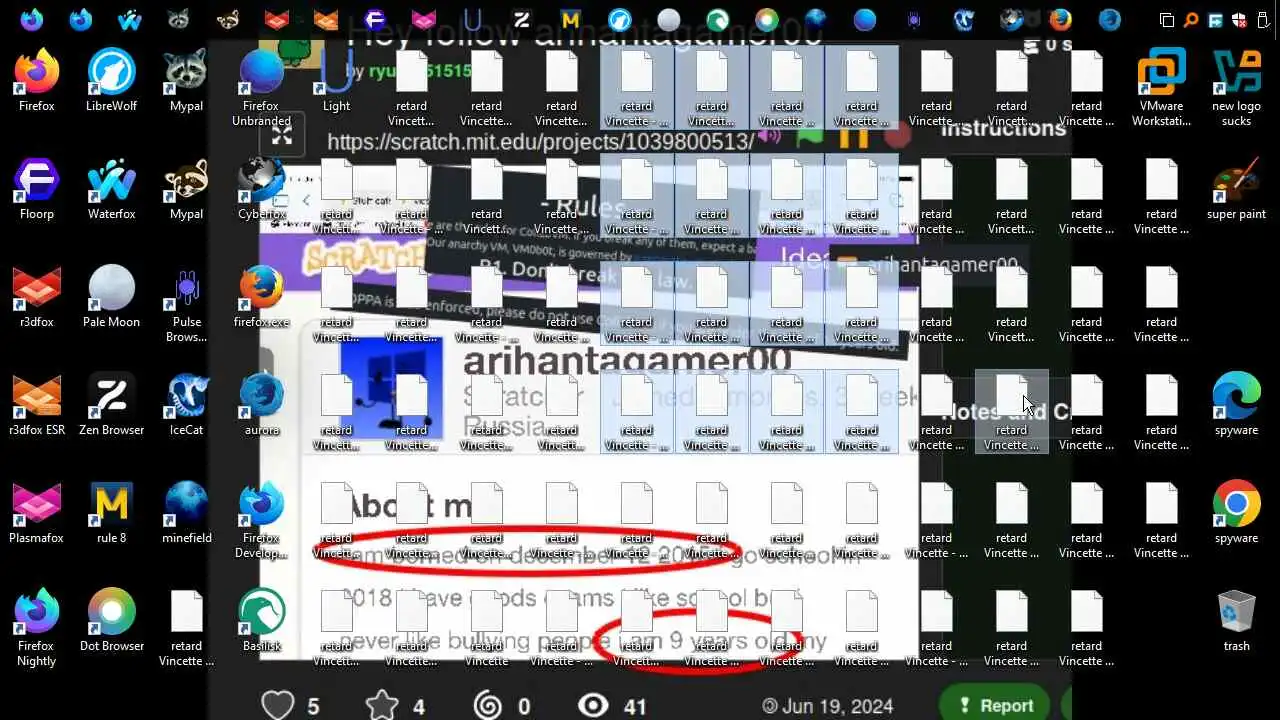This screenshot has width=1280, height=720.
Task: Open the security shield tray icon
Action: coord(1240,20)
